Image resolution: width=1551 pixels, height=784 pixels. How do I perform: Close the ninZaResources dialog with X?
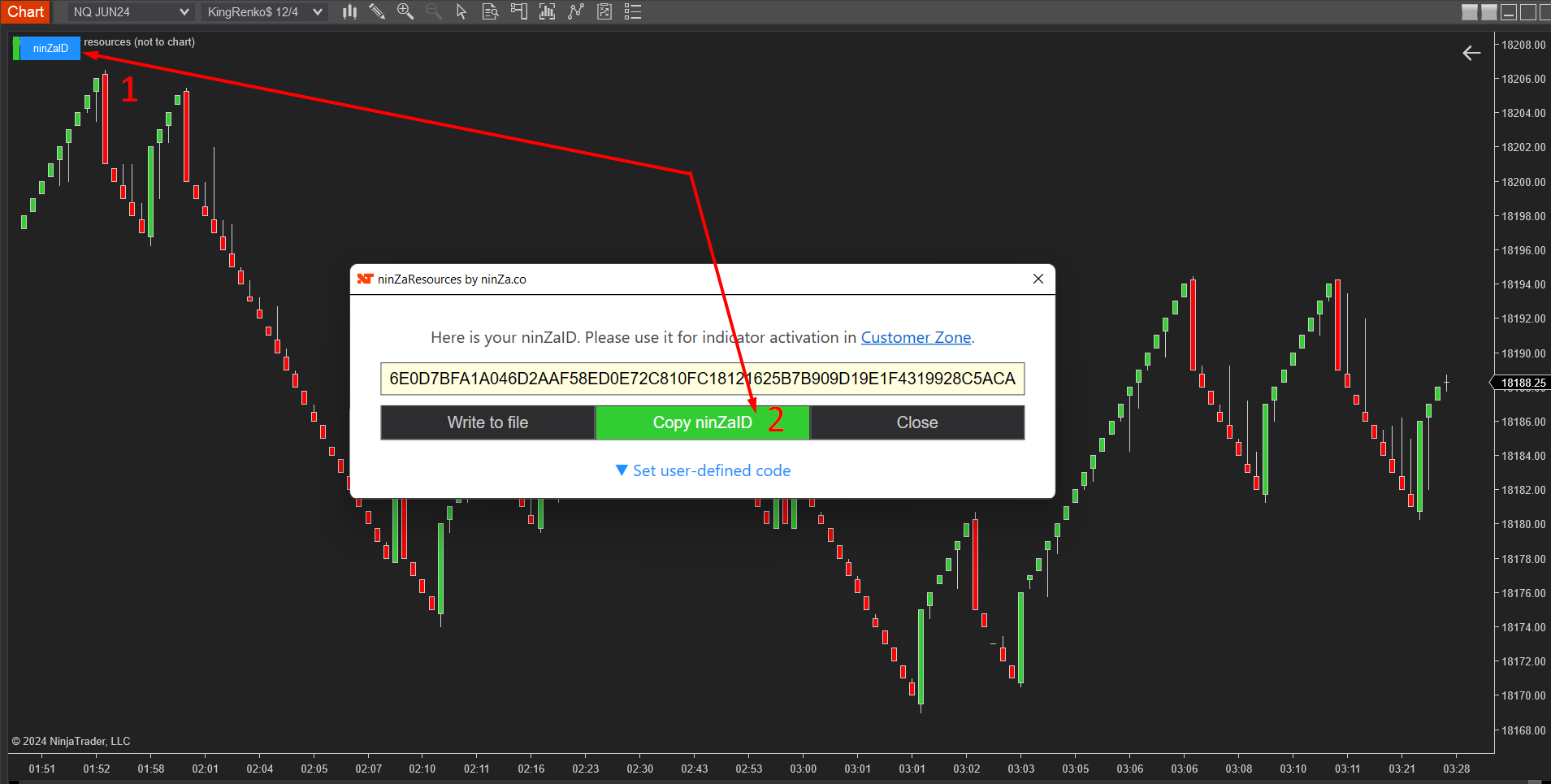click(1038, 279)
